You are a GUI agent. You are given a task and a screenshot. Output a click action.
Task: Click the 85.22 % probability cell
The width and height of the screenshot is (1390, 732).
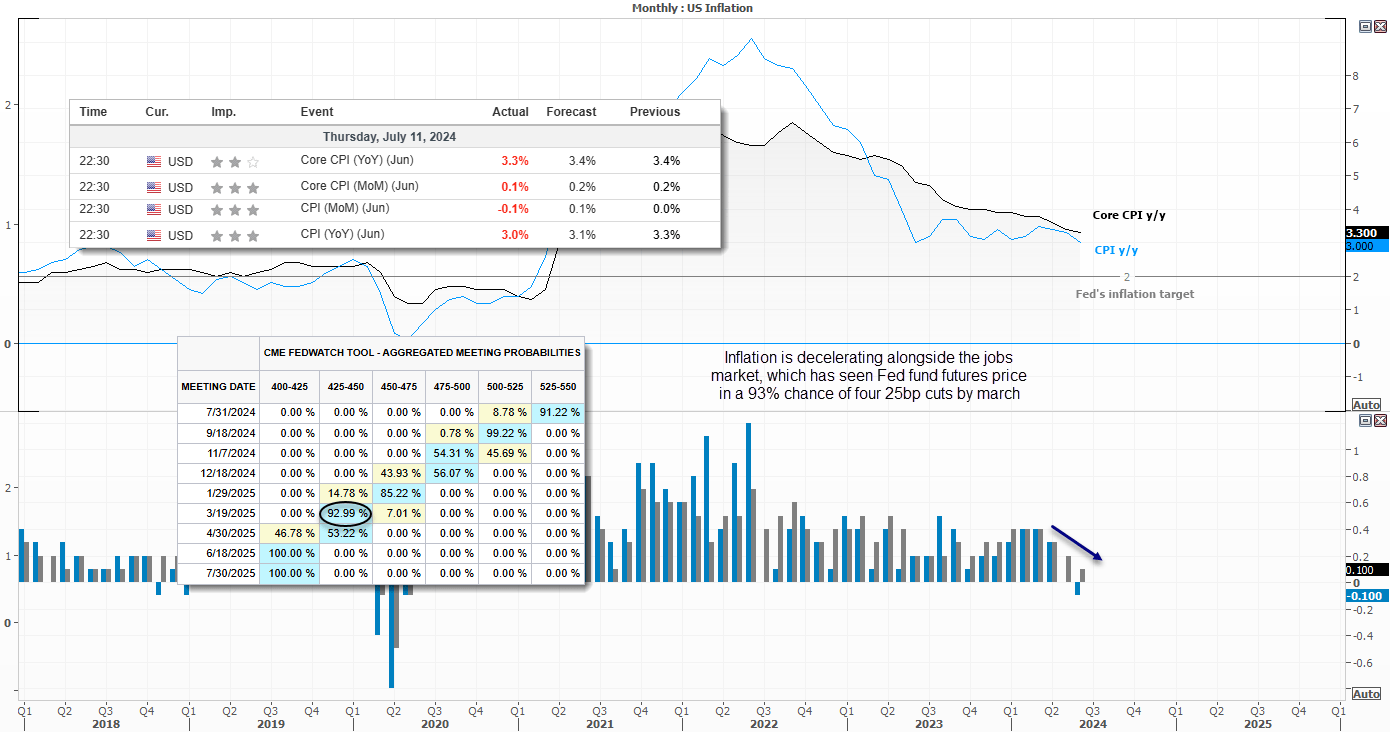[399, 493]
